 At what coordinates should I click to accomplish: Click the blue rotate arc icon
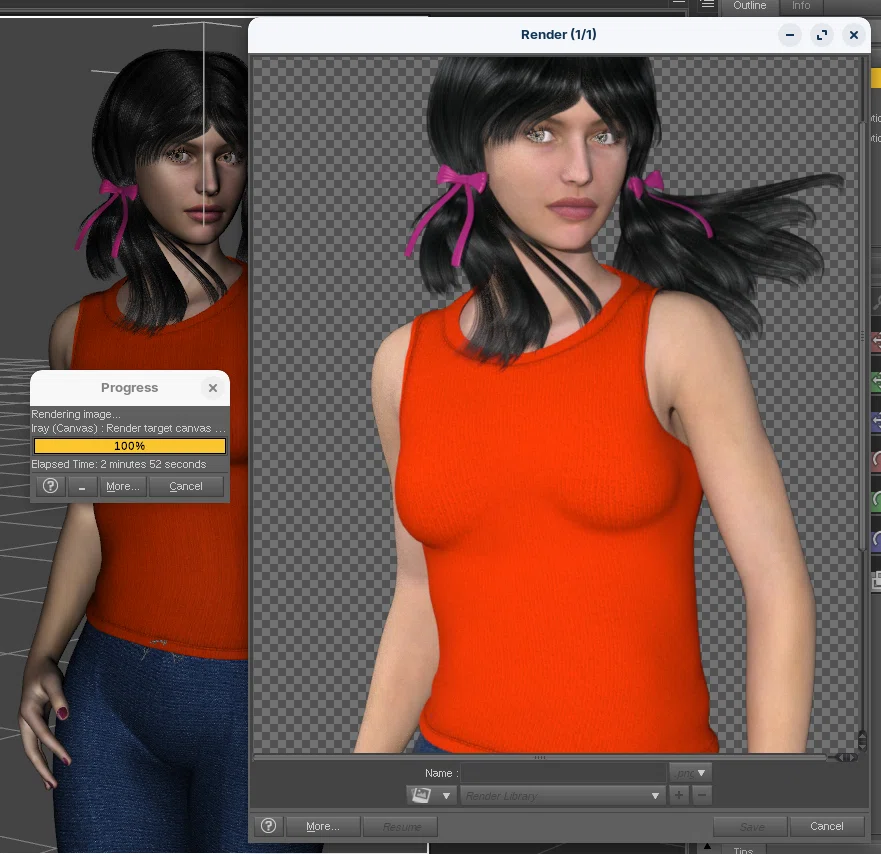(x=877, y=540)
